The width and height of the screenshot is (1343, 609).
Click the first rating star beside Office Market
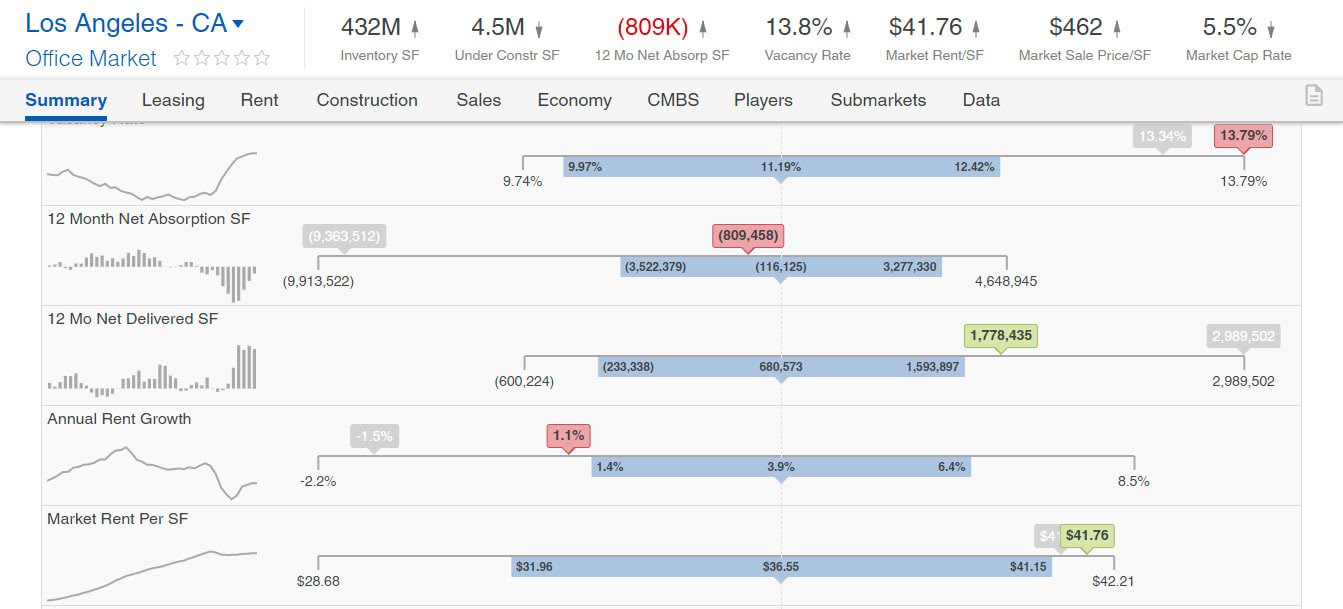pos(182,59)
